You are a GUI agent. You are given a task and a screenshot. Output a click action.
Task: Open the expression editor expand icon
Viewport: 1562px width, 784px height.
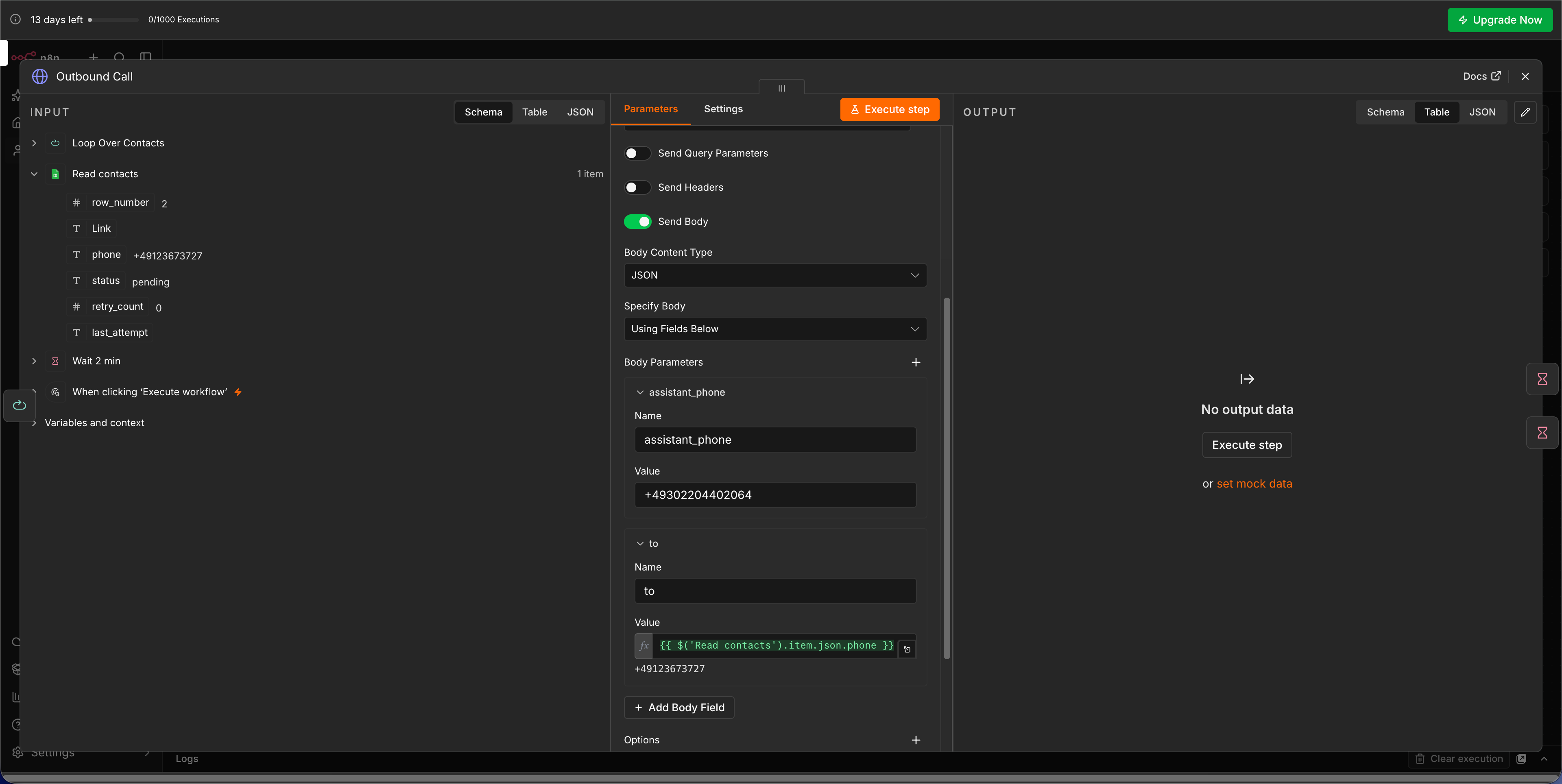[907, 649]
